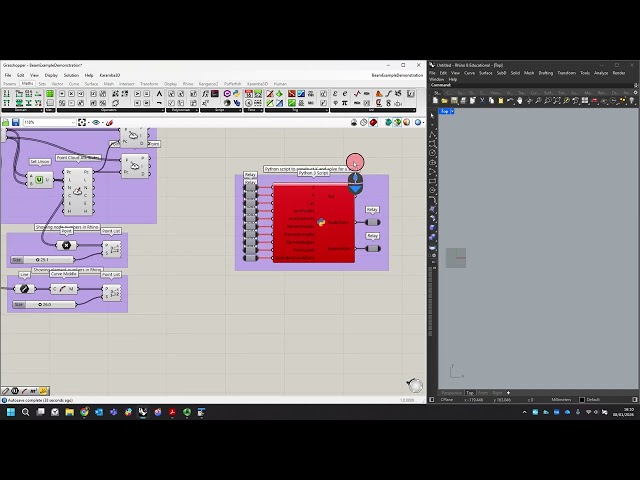Switch to the Curve ribbon tab in Grasshopper
The height and width of the screenshot is (480, 640).
click(74, 84)
